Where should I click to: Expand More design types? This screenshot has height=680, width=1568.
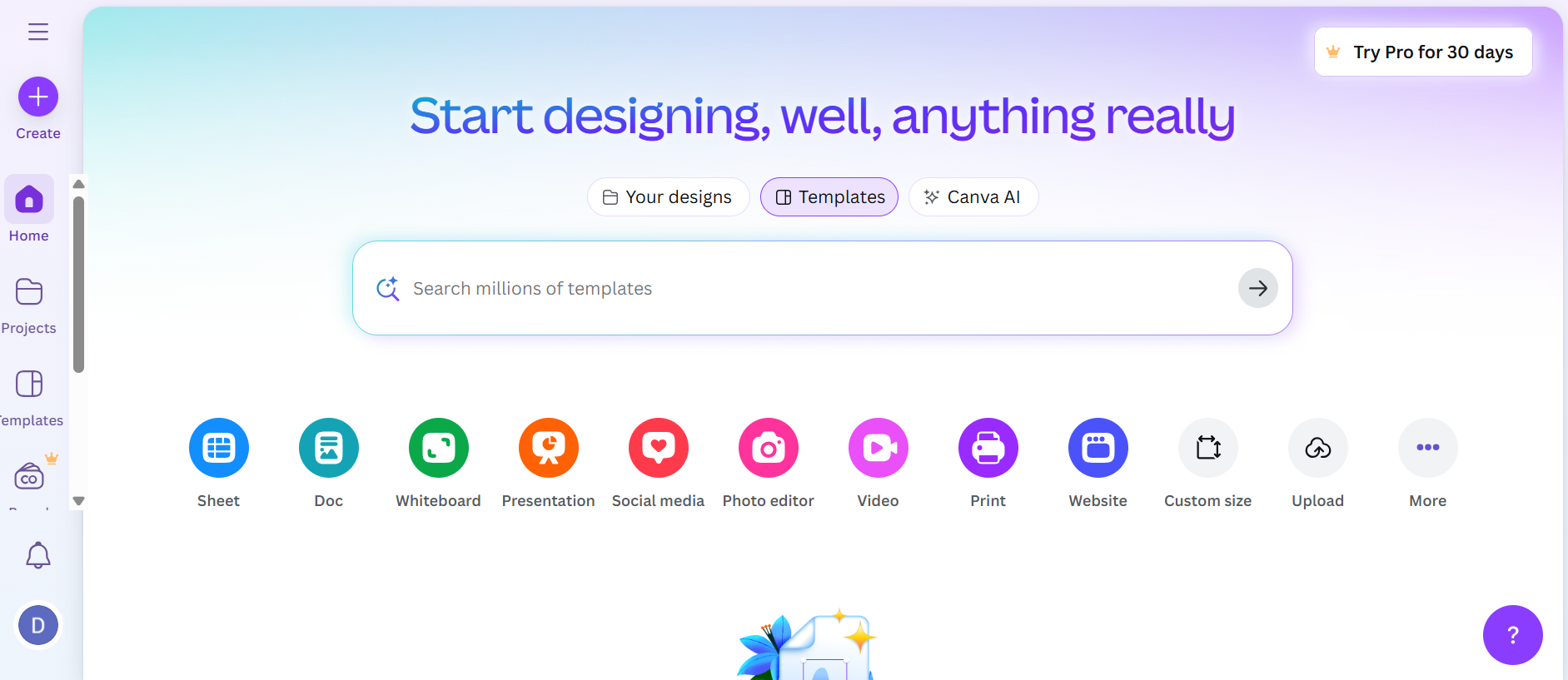(1427, 448)
